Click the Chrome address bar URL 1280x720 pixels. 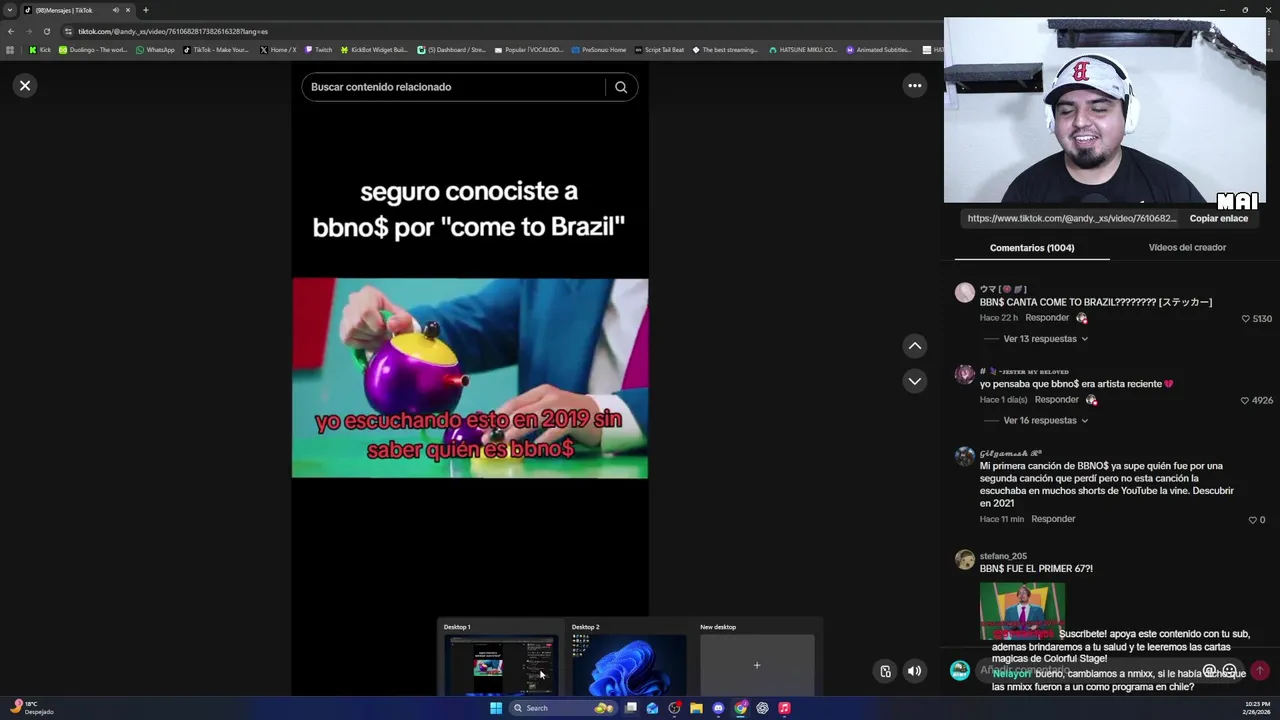[x=173, y=31]
